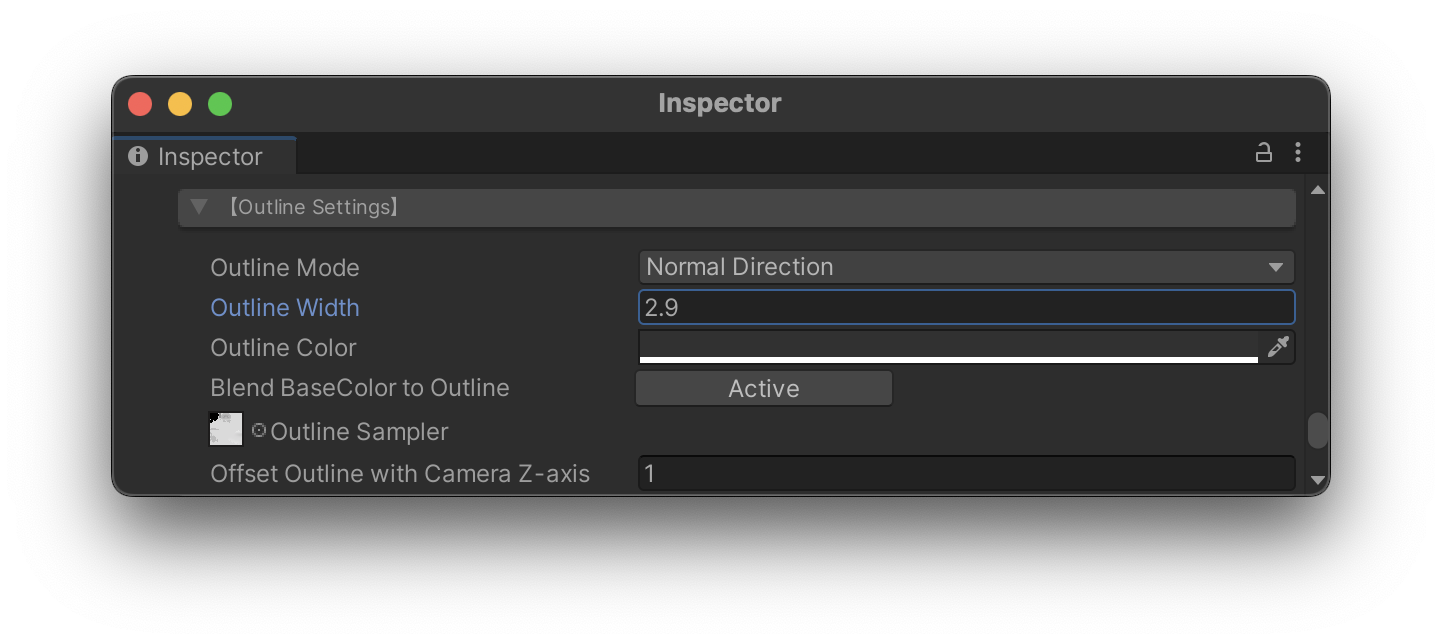This screenshot has width=1442, height=644.
Task: Close the Inspector window
Action: click(x=140, y=104)
